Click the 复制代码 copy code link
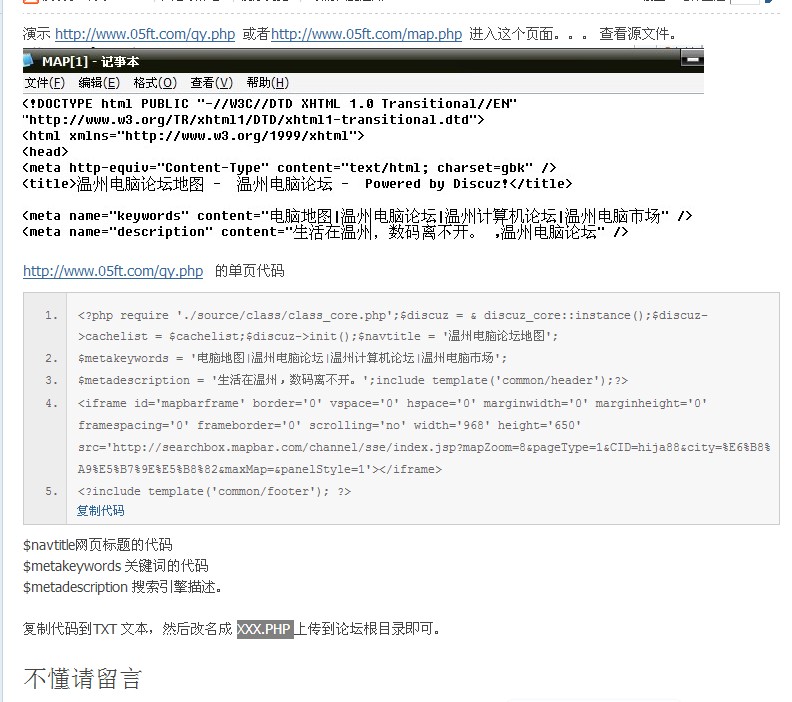 pyautogui.click(x=101, y=511)
